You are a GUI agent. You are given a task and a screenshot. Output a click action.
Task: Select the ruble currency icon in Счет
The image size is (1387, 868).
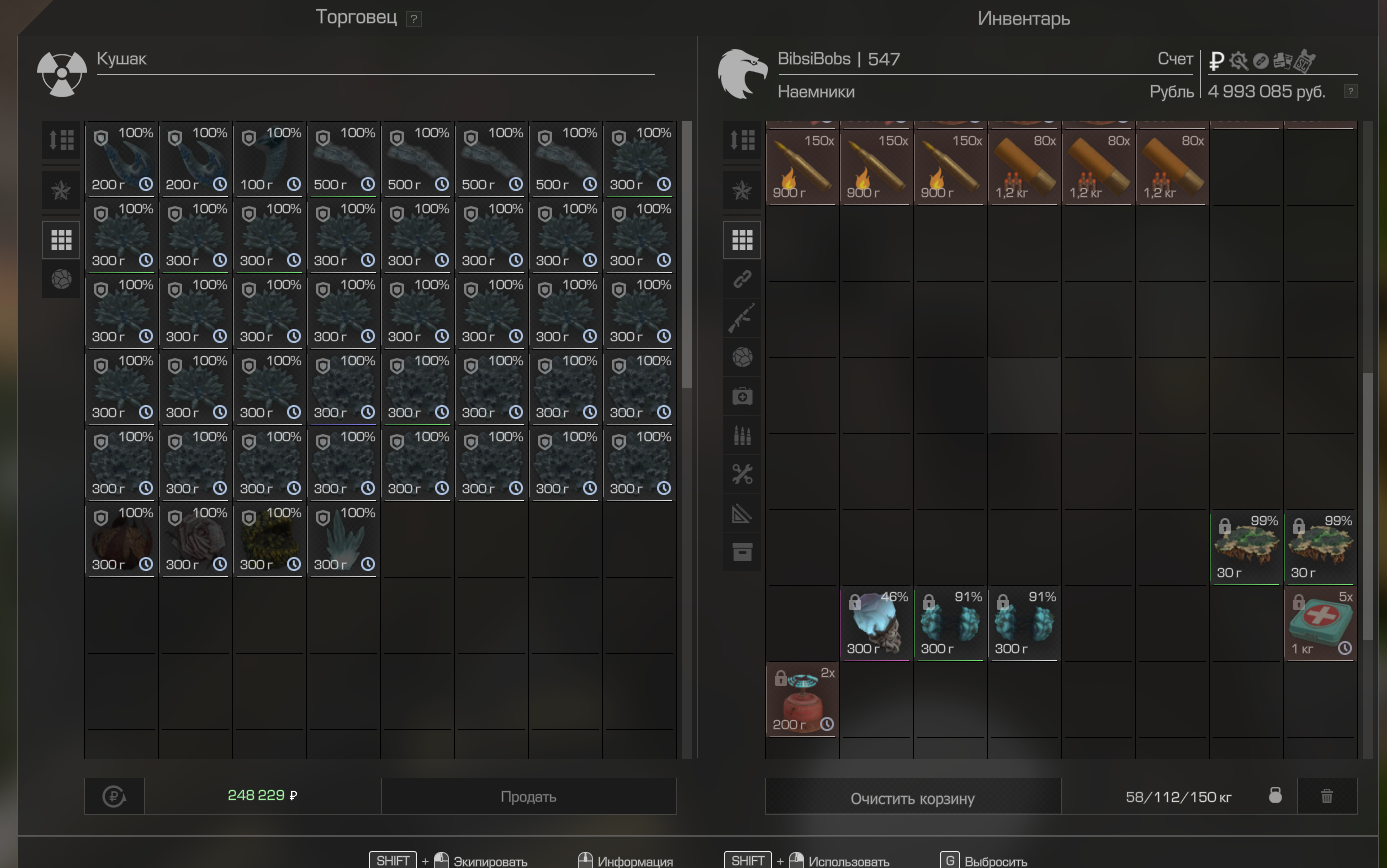point(1217,61)
